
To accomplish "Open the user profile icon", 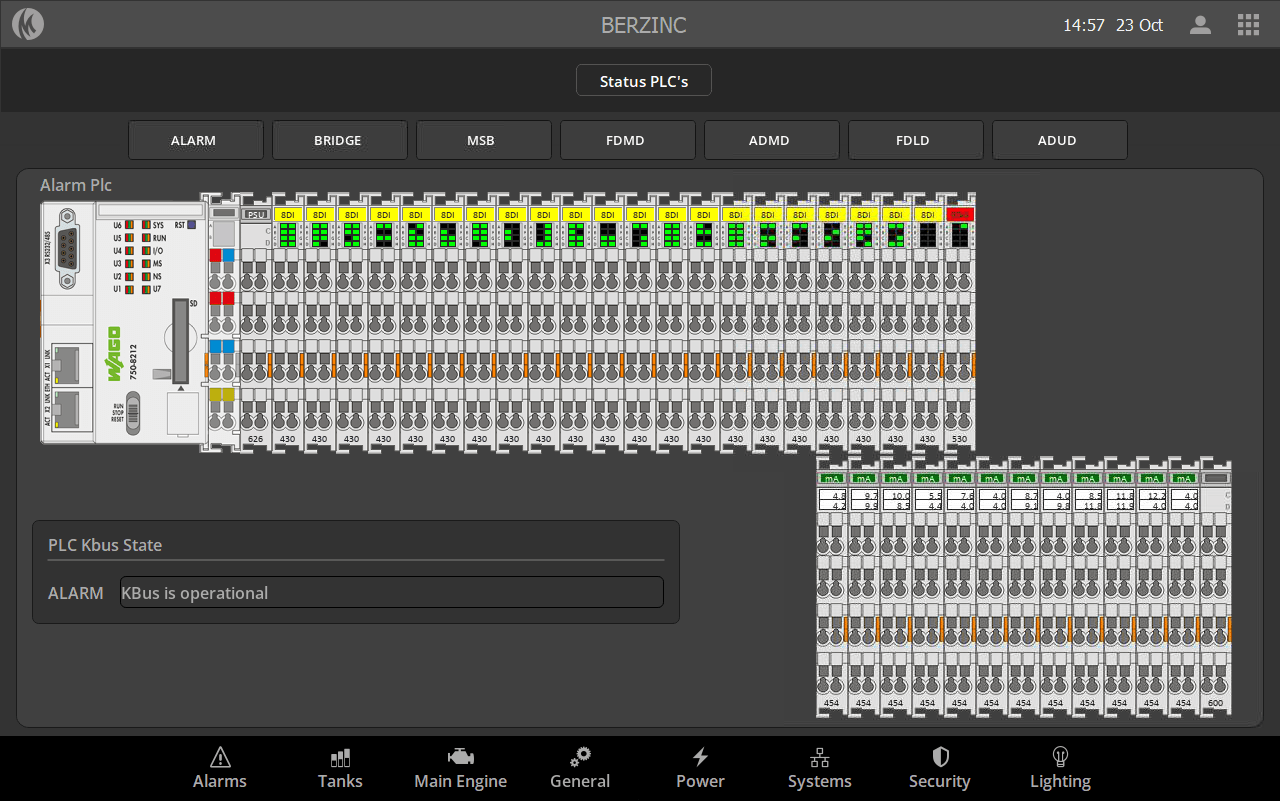I will pos(1200,25).
